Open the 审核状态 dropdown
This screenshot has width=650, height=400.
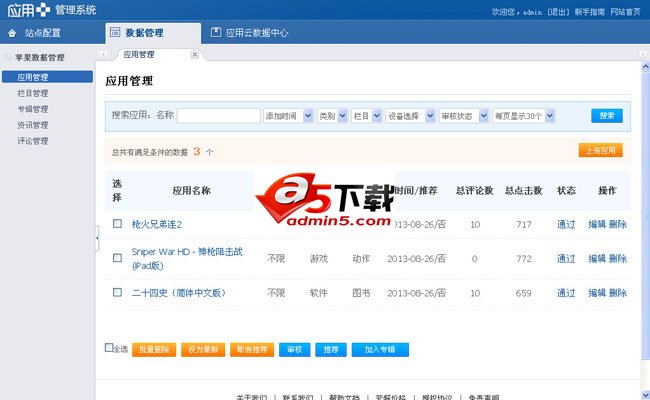click(463, 116)
